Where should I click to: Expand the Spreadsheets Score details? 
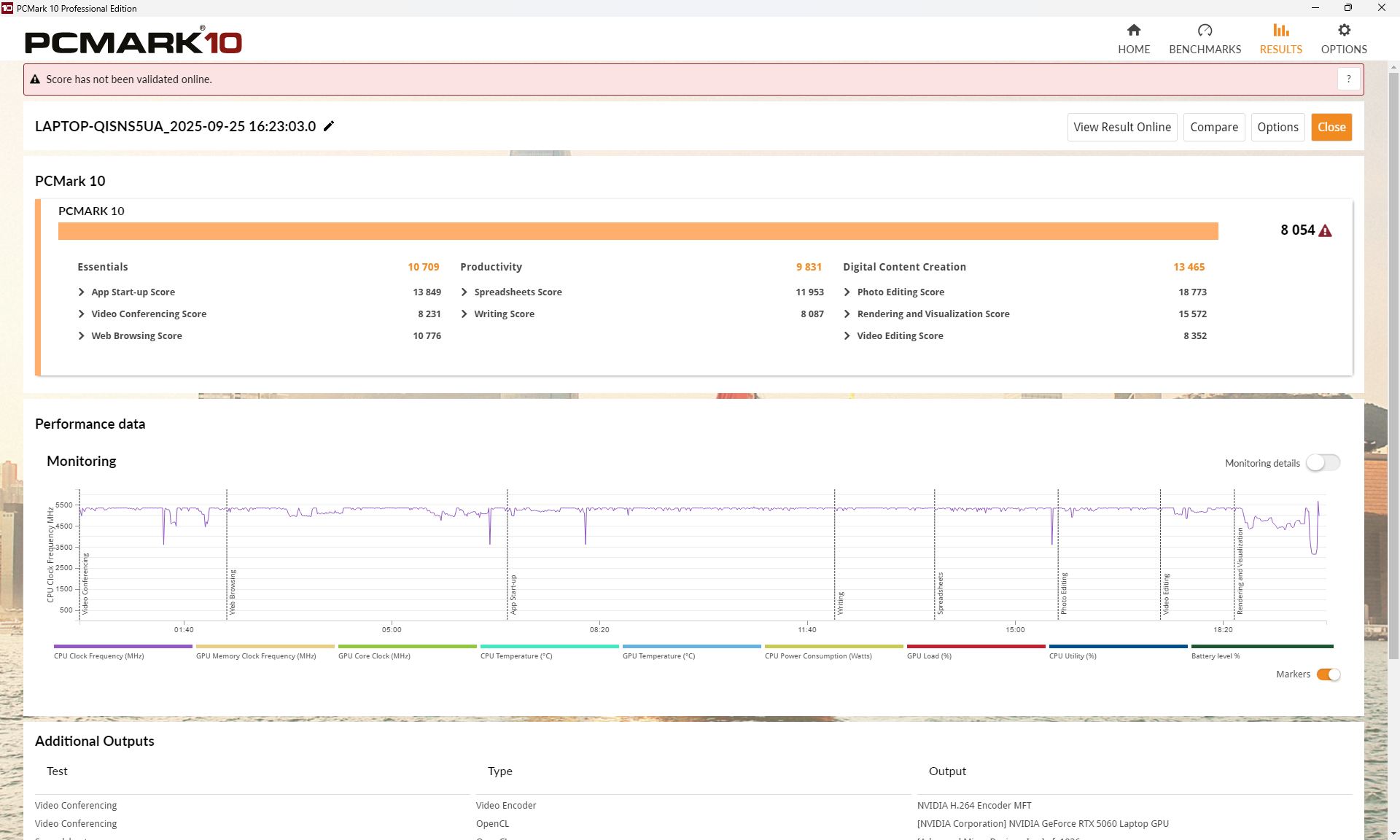(x=464, y=292)
